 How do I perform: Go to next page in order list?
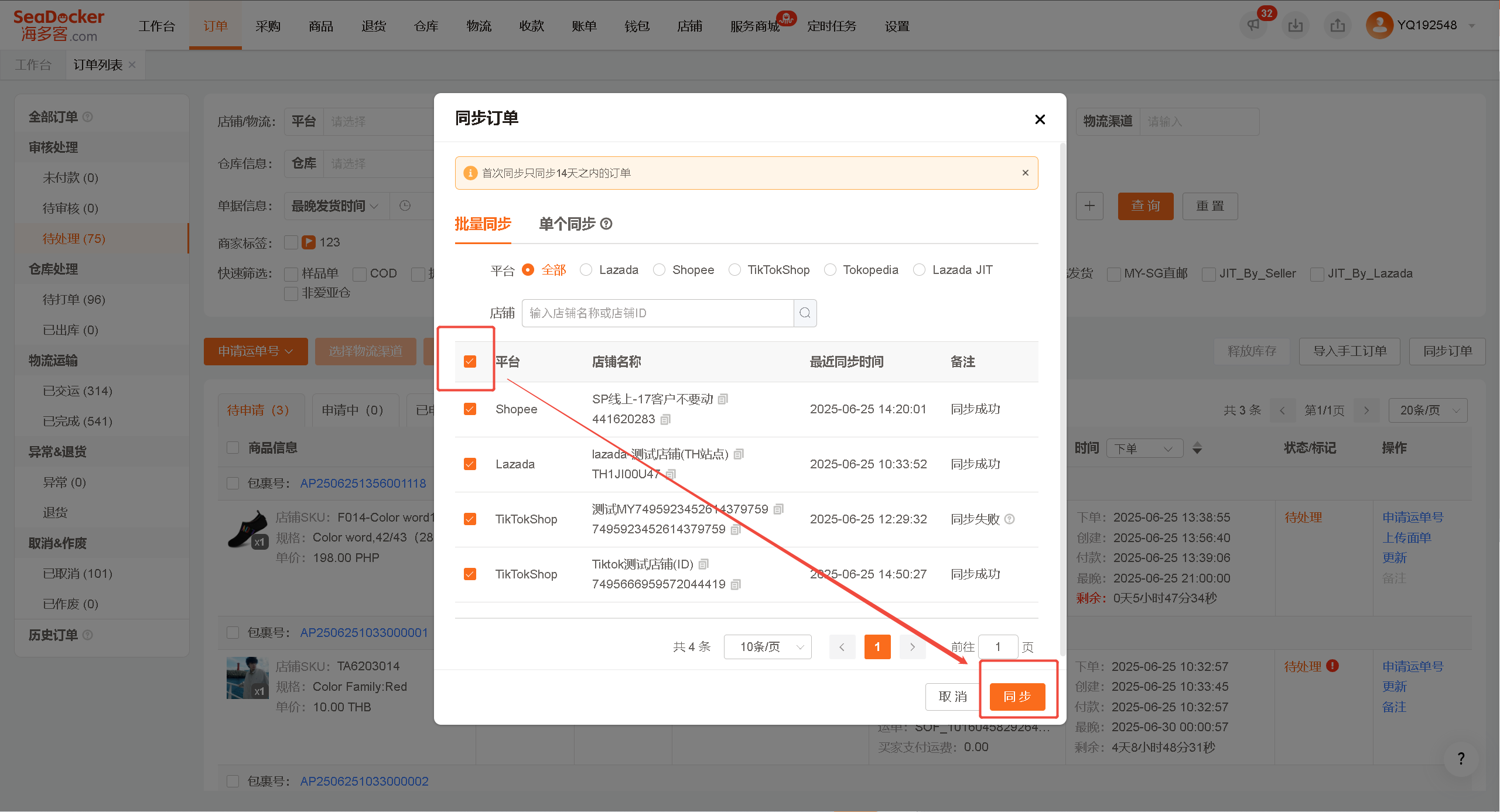coord(1366,410)
